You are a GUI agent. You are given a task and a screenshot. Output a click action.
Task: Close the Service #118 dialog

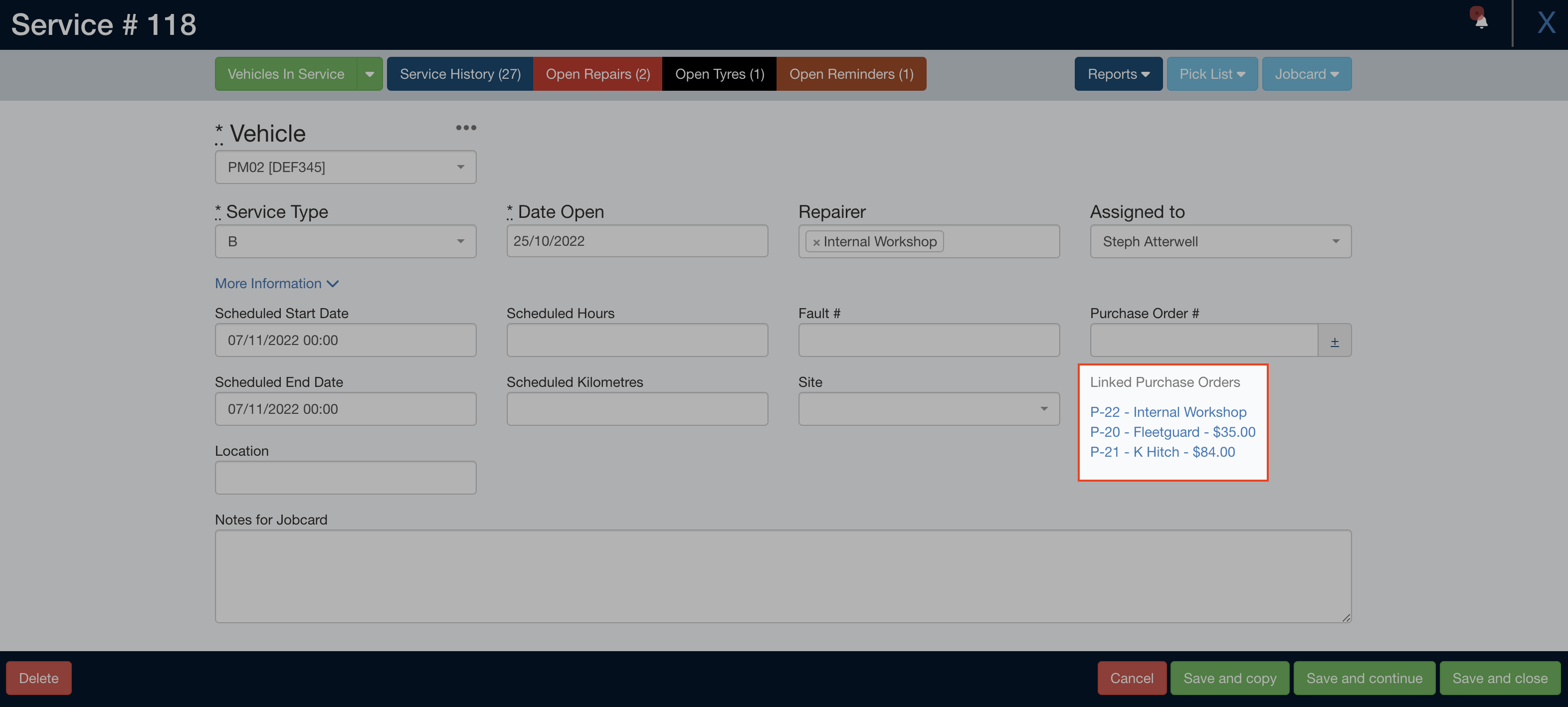pyautogui.click(x=1546, y=23)
